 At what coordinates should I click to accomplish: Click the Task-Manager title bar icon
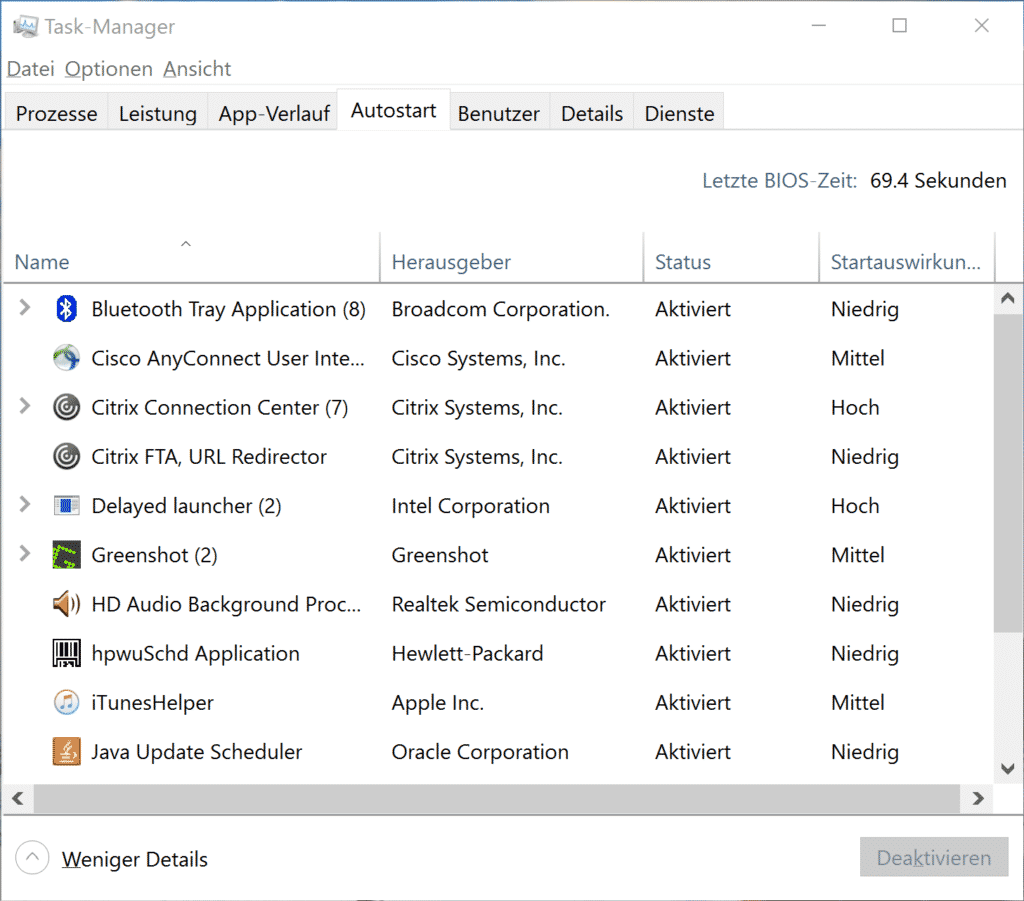(x=25, y=27)
